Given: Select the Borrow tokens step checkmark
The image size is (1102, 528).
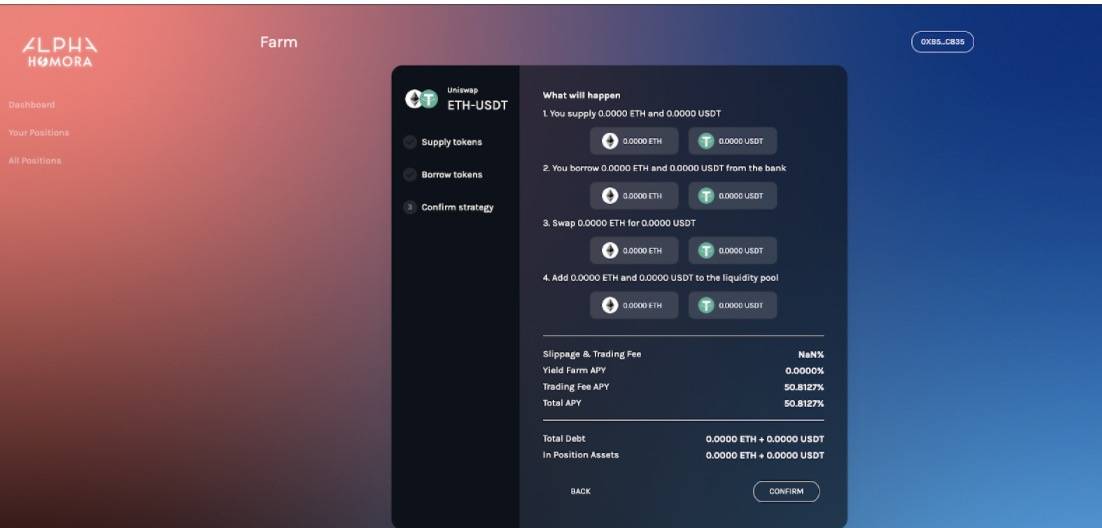Looking at the screenshot, I should [410, 175].
